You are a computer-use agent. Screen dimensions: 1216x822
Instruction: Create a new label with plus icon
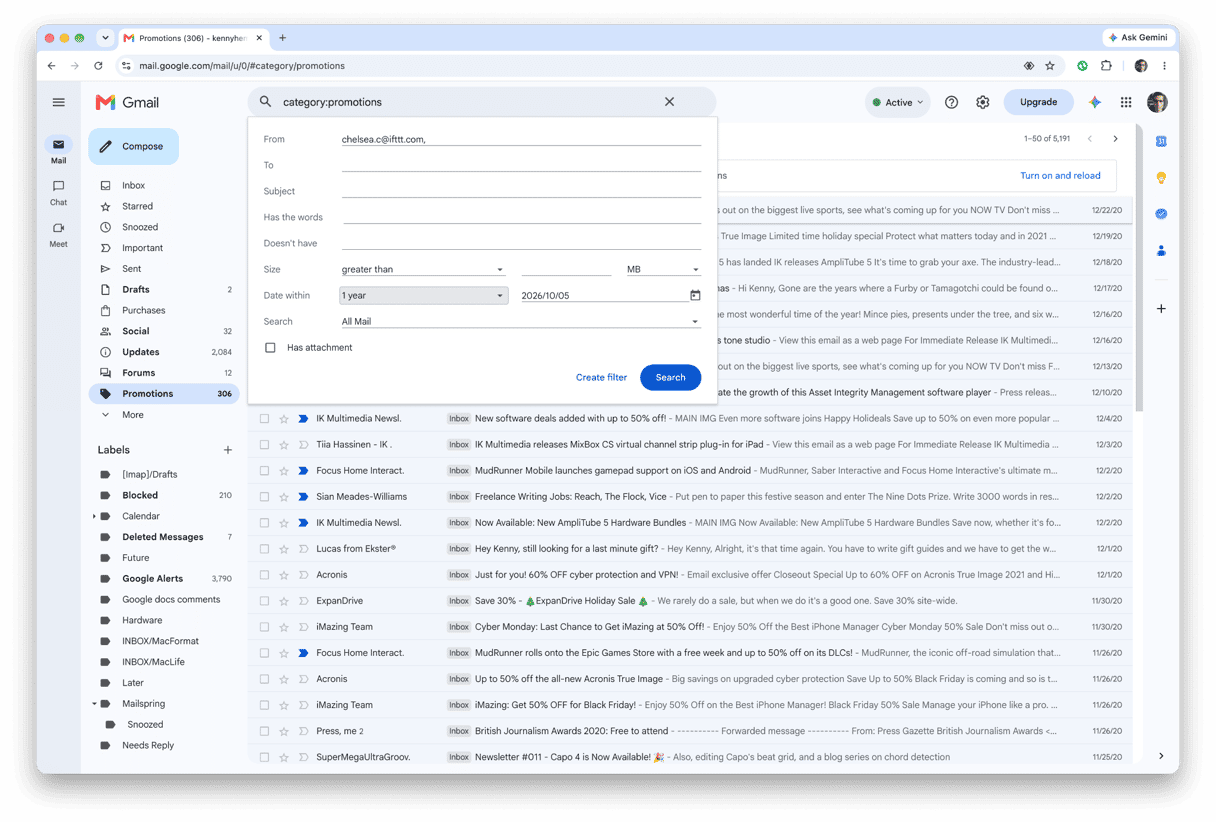(x=228, y=450)
